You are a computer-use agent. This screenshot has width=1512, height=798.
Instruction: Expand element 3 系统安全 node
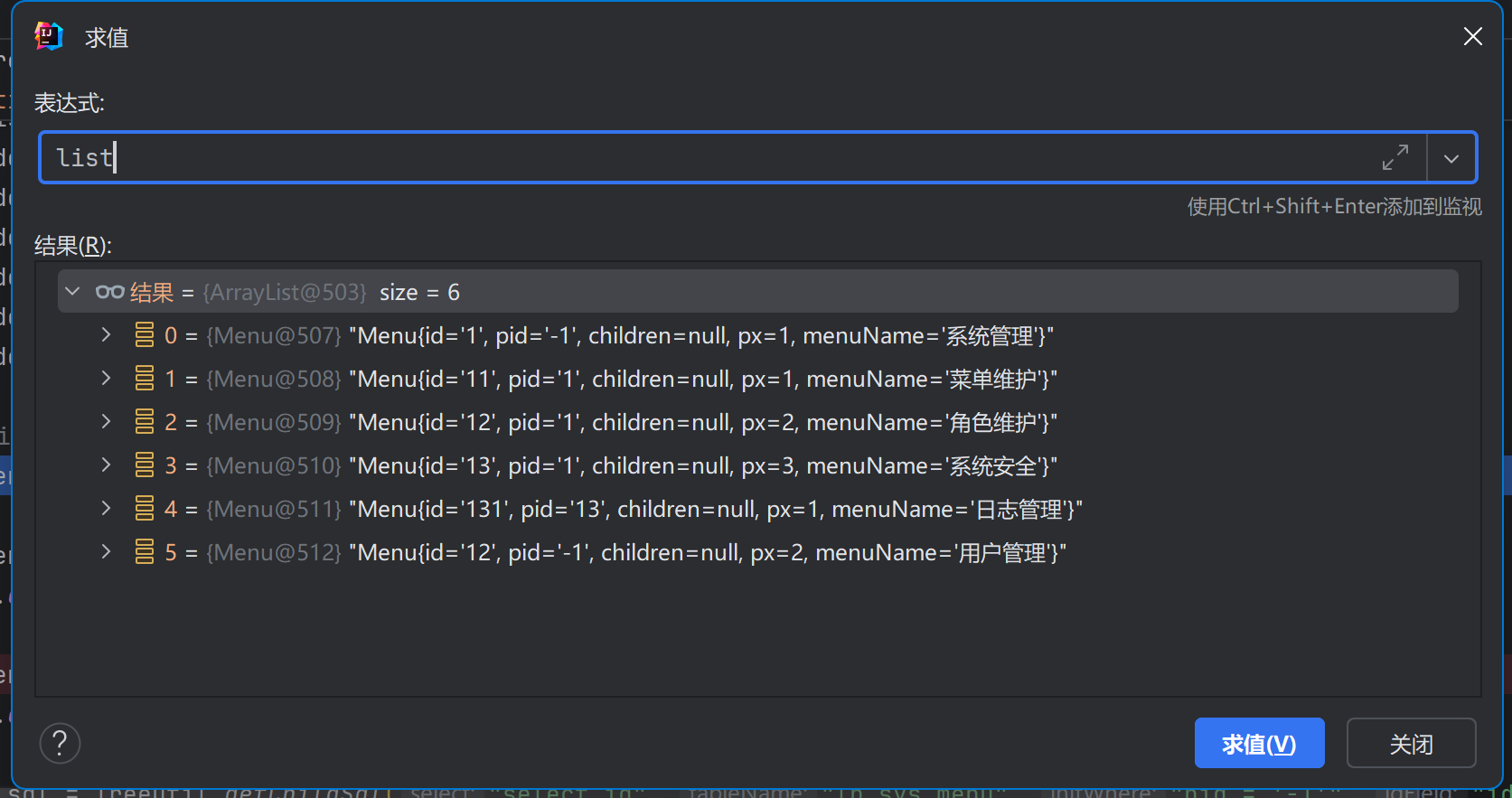(107, 465)
